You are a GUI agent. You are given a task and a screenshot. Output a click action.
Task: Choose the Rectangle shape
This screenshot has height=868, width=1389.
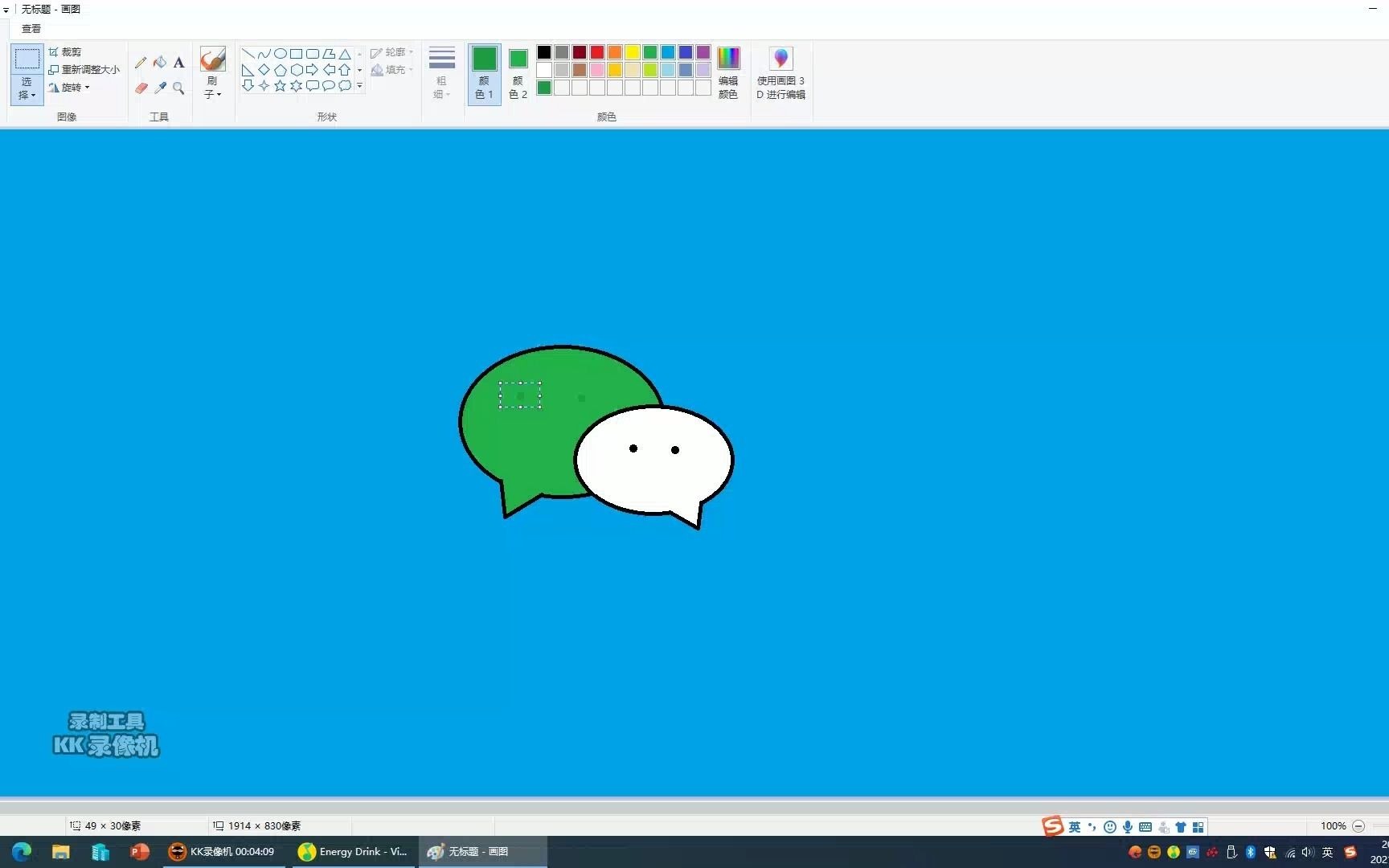pyautogui.click(x=296, y=54)
